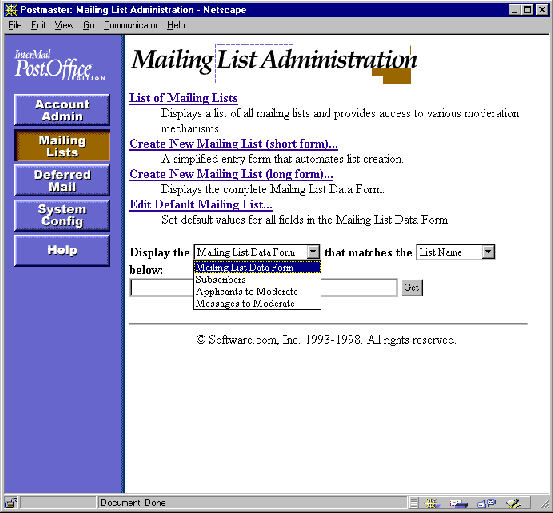Open the Deferred Mail section

62,180
